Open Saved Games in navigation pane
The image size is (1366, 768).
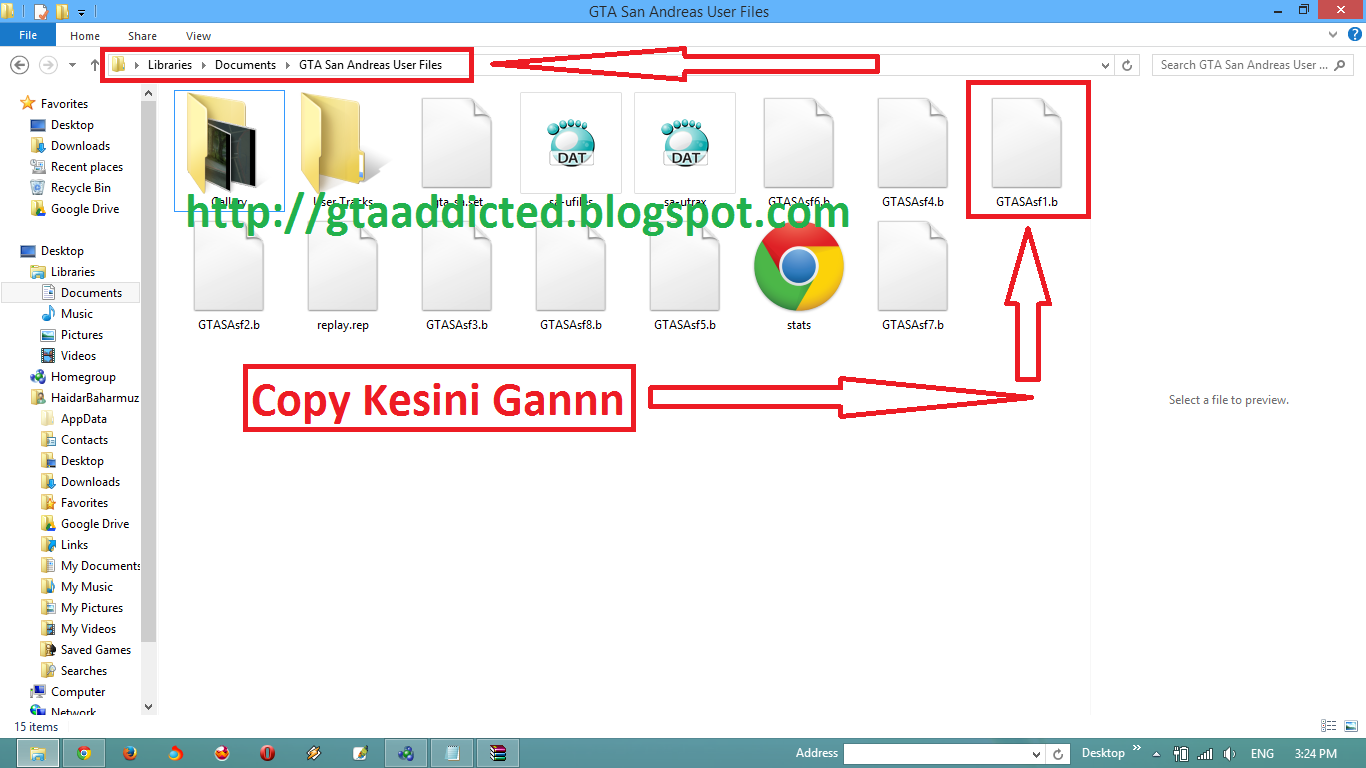click(x=96, y=650)
